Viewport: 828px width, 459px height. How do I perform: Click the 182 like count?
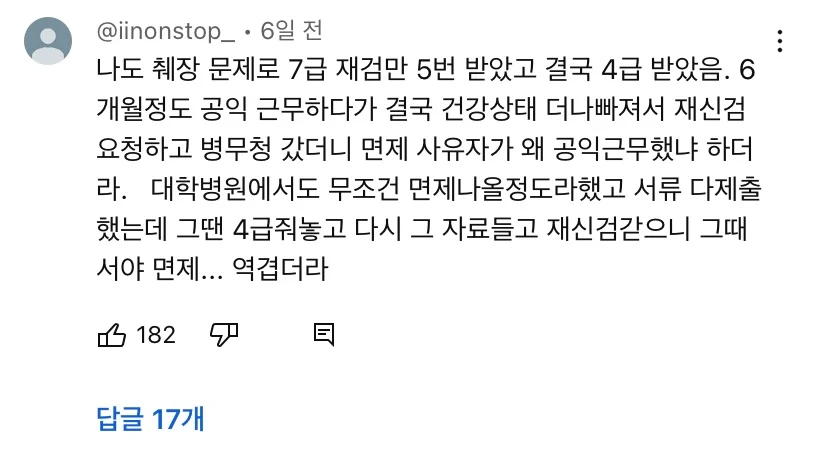click(155, 335)
